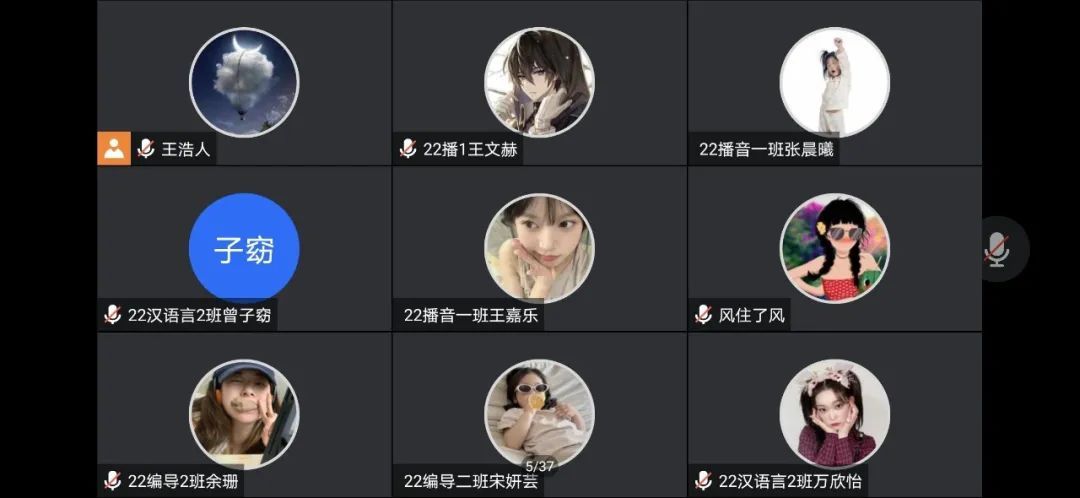Select the blue 子窈 avatar circle
Screen dimensions: 1080x498
coord(244,248)
